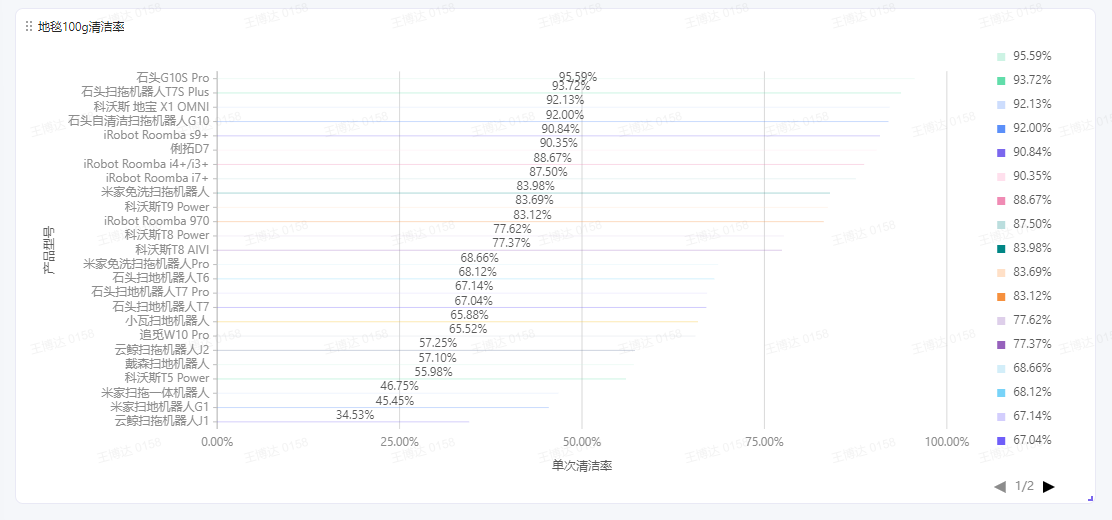Click the resize corner handle of chart card
This screenshot has height=520, width=1112.
point(1090,499)
